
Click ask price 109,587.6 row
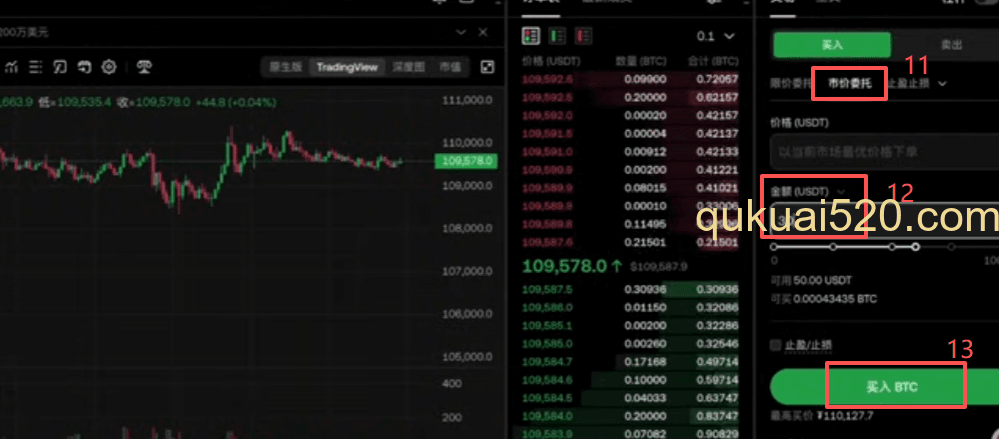[630, 242]
